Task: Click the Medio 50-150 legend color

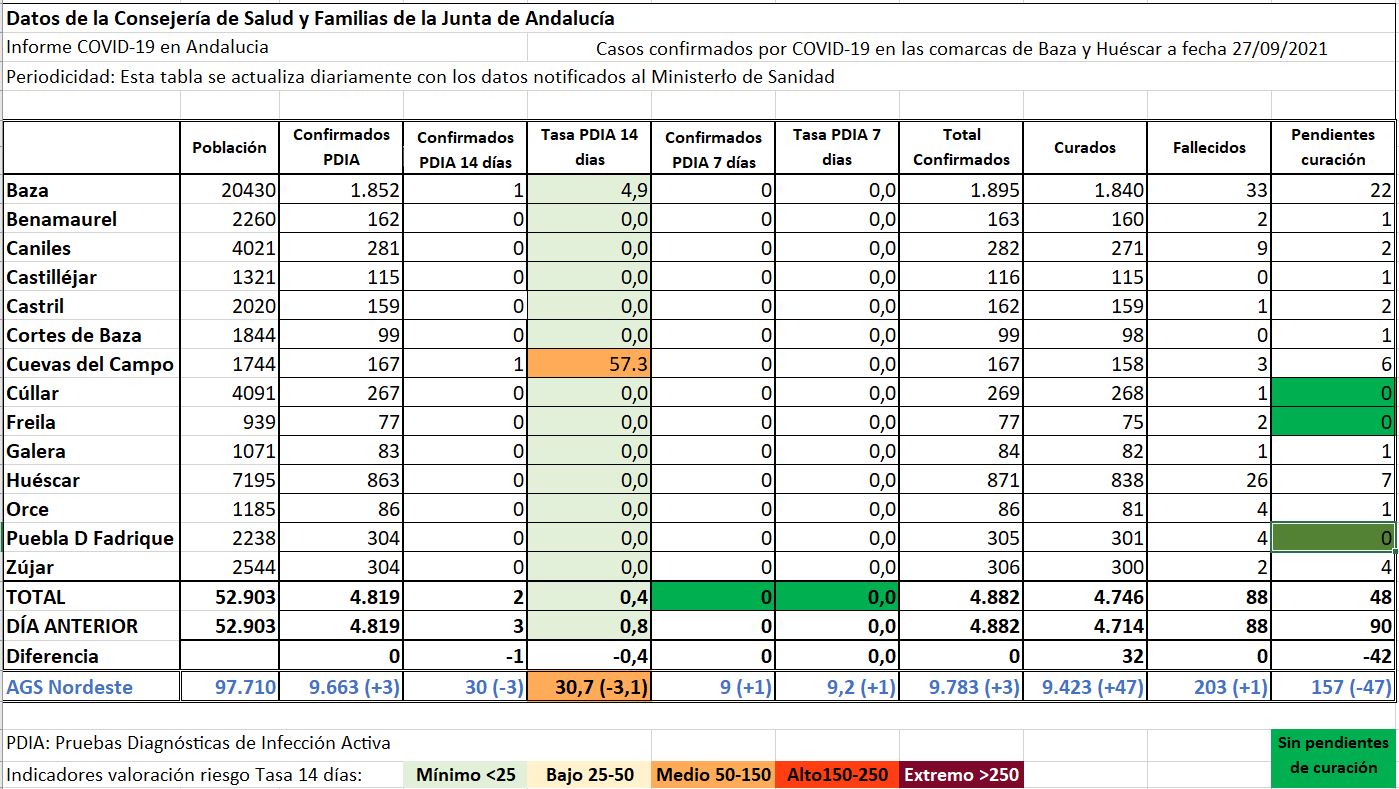Action: point(713,775)
